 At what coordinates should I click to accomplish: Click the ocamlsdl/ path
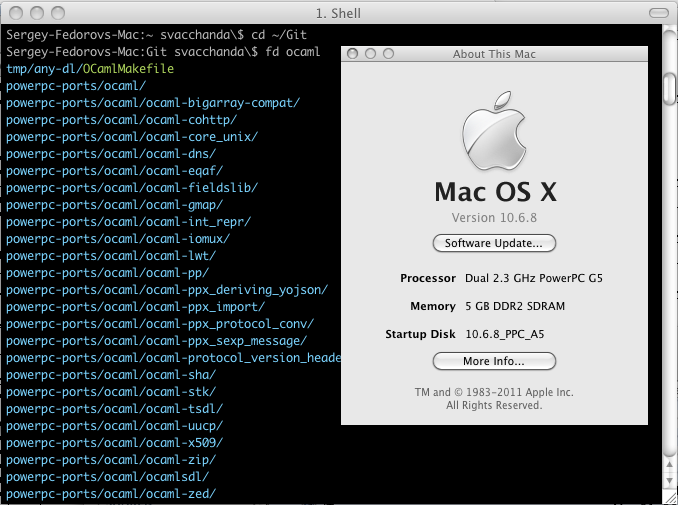[x=108, y=477]
